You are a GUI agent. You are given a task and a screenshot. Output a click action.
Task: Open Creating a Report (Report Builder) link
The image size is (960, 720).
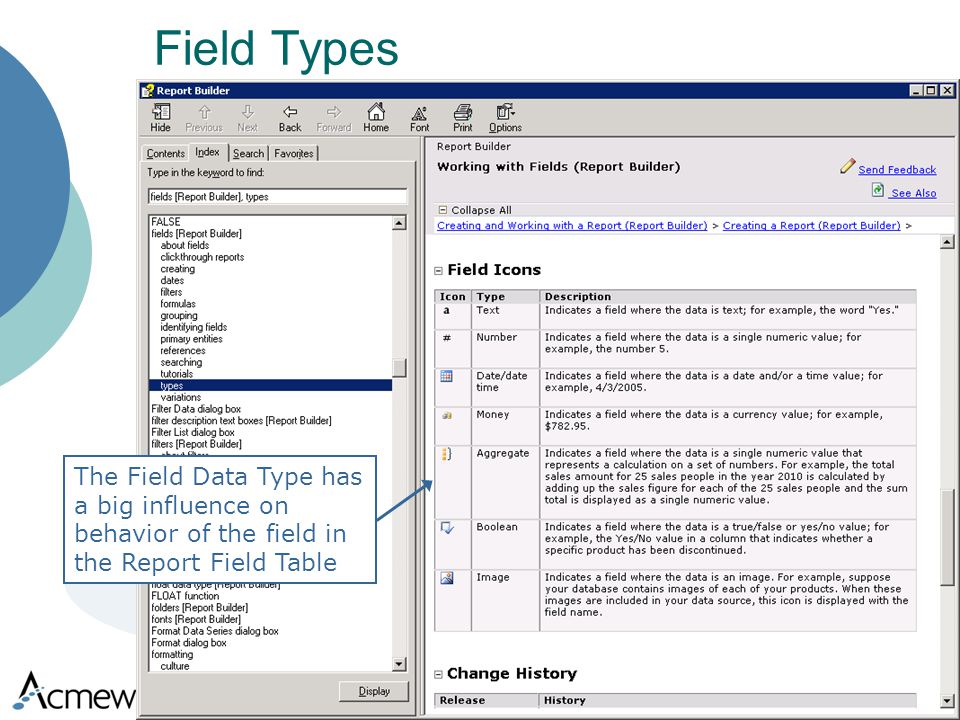[811, 225]
